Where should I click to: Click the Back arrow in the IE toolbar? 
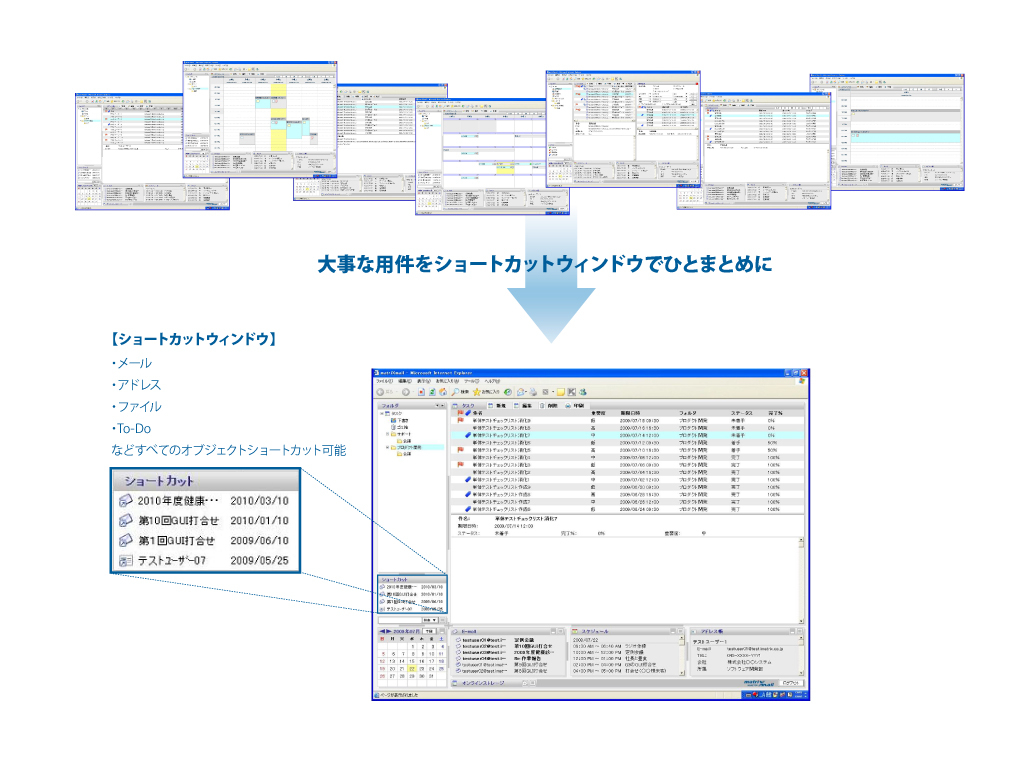(x=380, y=392)
